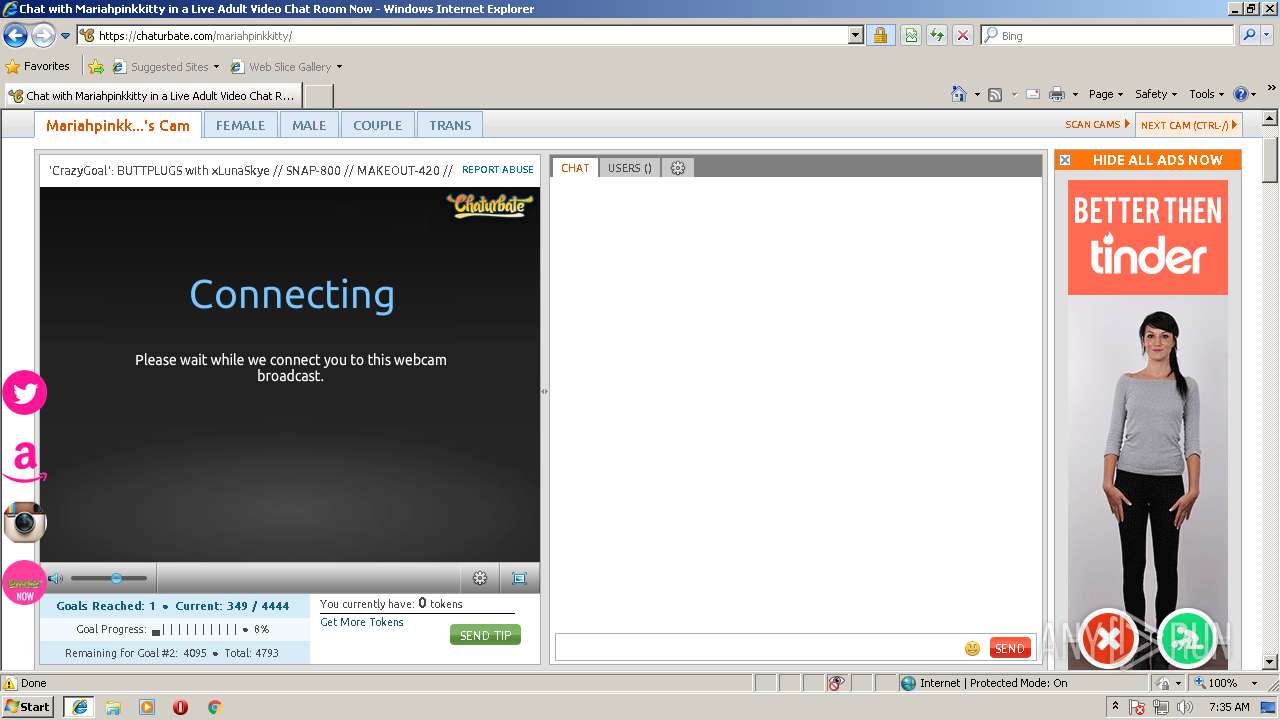Click the Compatibility View icon
The width and height of the screenshot is (1280, 720).
911,36
